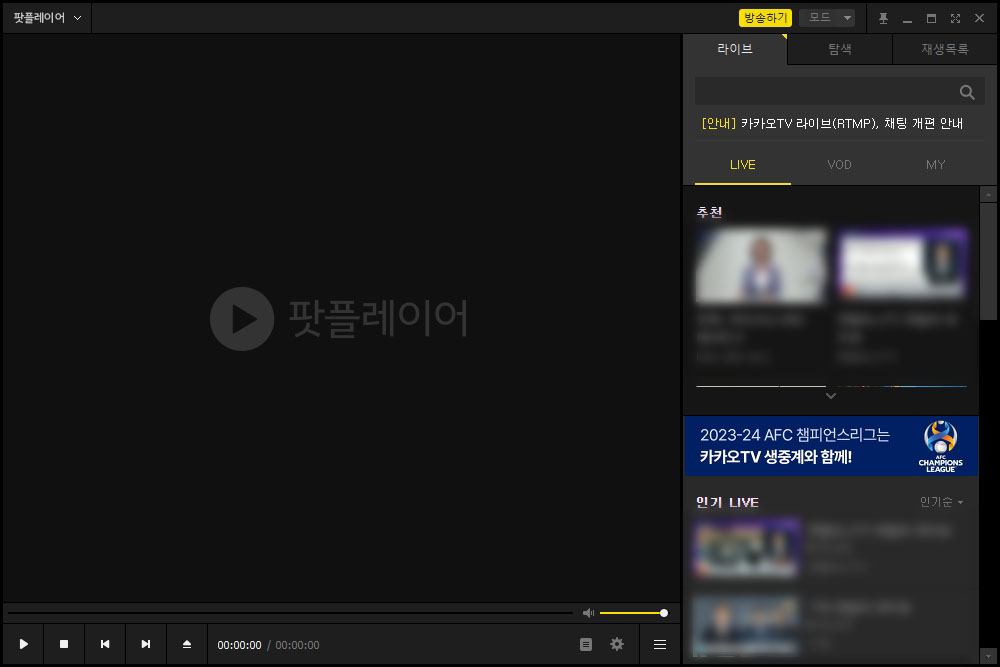Maximize the PotPlayer window
Image resolution: width=1000 pixels, height=667 pixels.
coord(931,18)
